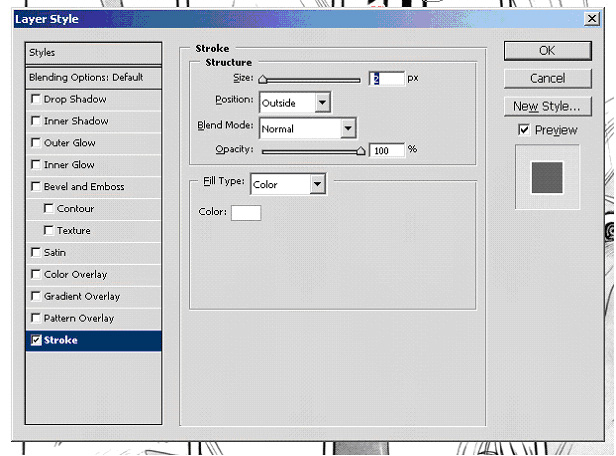
Task: Open the white stroke Color swatch
Action: (x=246, y=213)
